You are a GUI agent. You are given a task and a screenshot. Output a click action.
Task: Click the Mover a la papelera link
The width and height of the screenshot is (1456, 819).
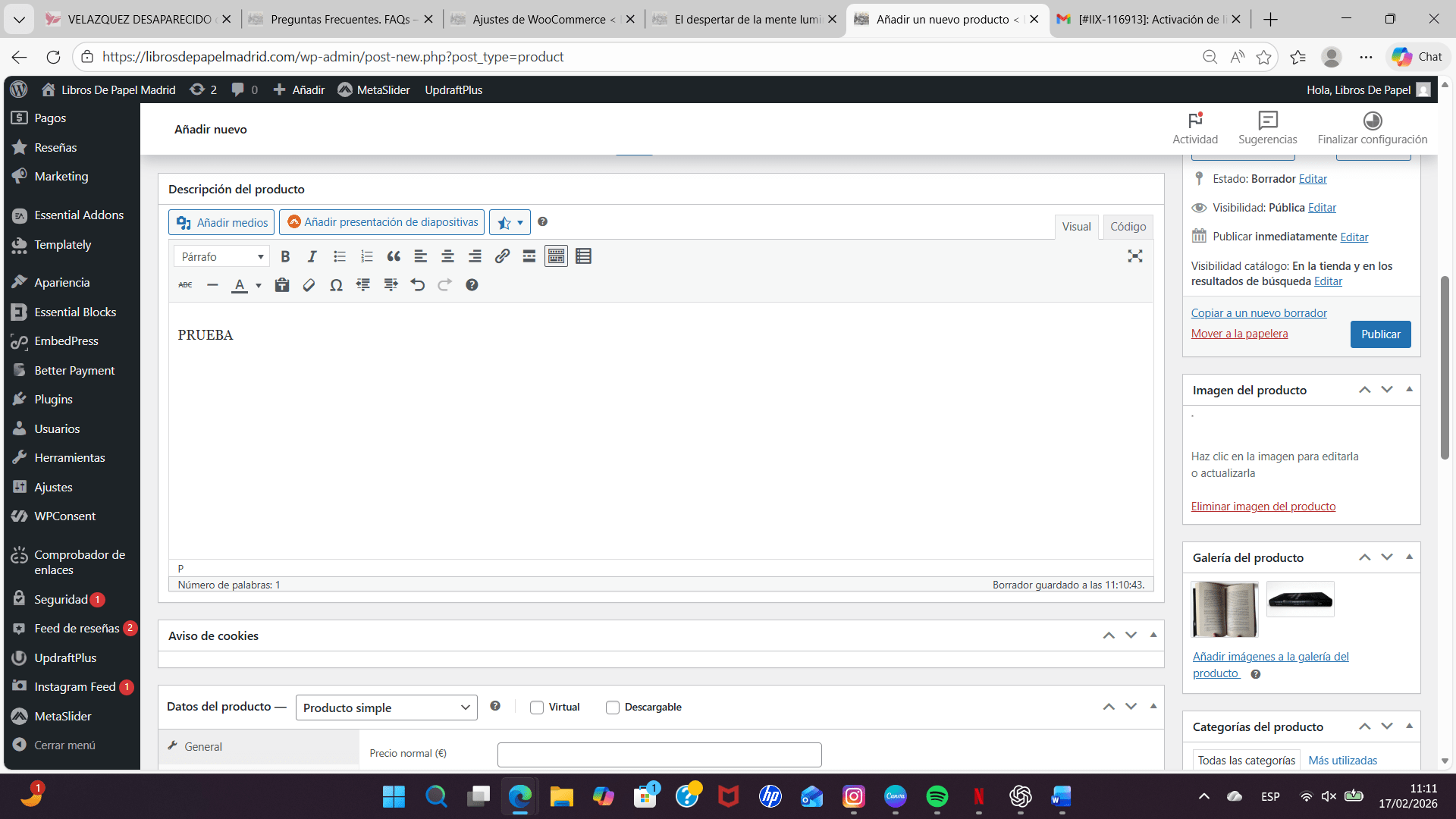1239,334
